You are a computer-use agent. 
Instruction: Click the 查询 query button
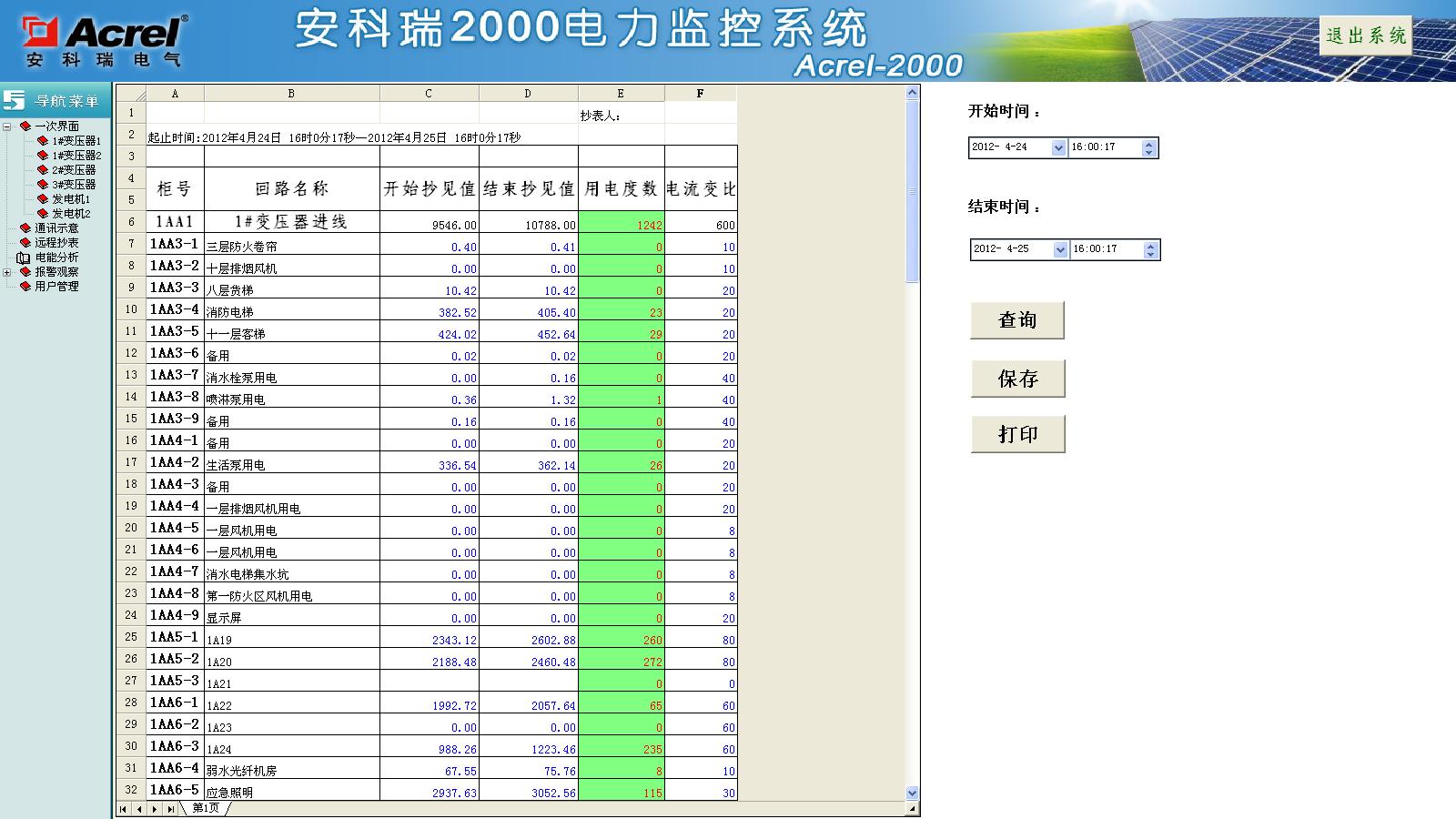(x=1017, y=320)
